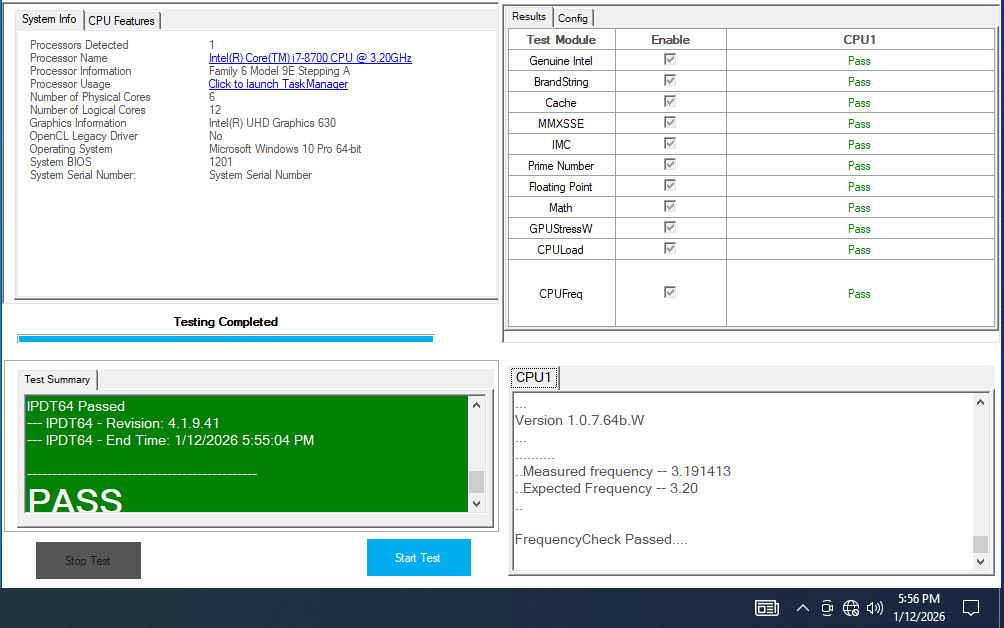Image resolution: width=1004 pixels, height=628 pixels.
Task: Click the 'Microsoft Windows 10 Pro 64-bit' value
Action: [285, 149]
